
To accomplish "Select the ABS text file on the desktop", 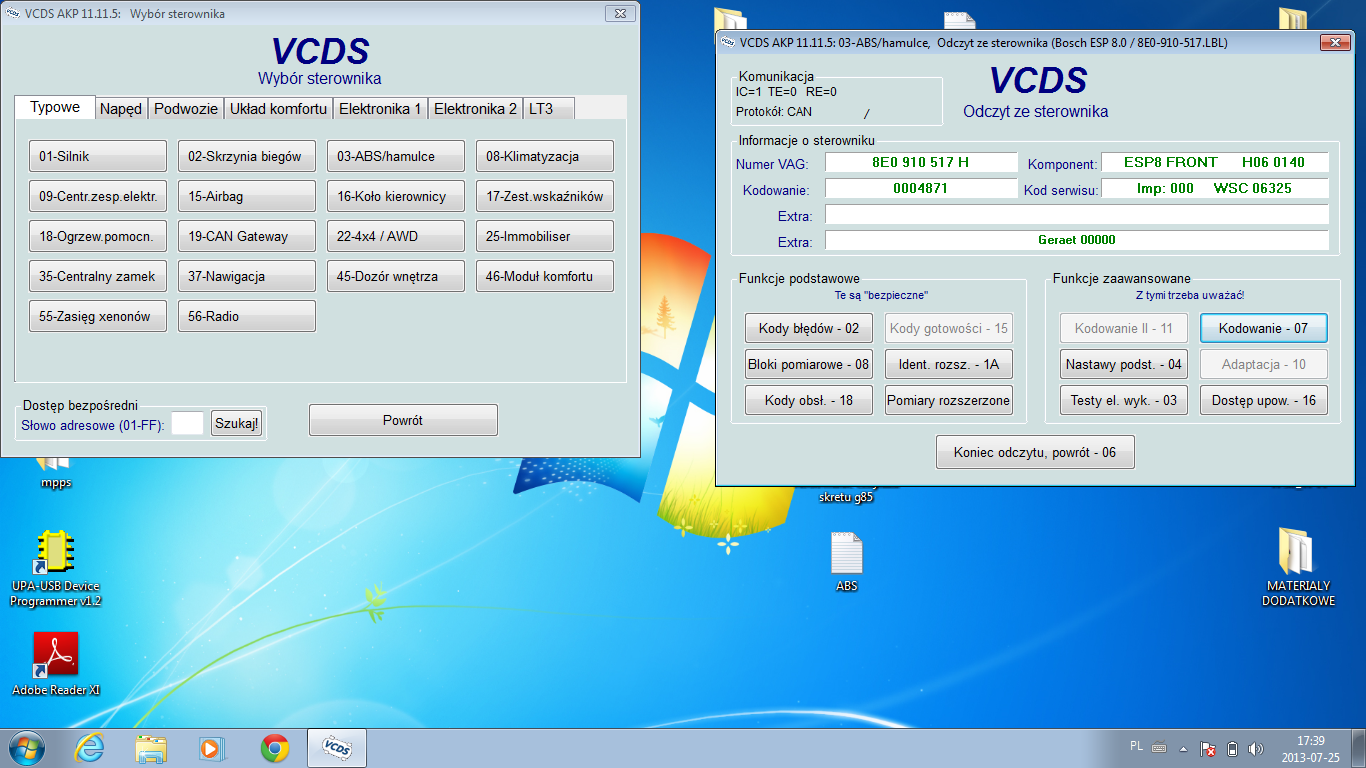I will pyautogui.click(x=846, y=562).
